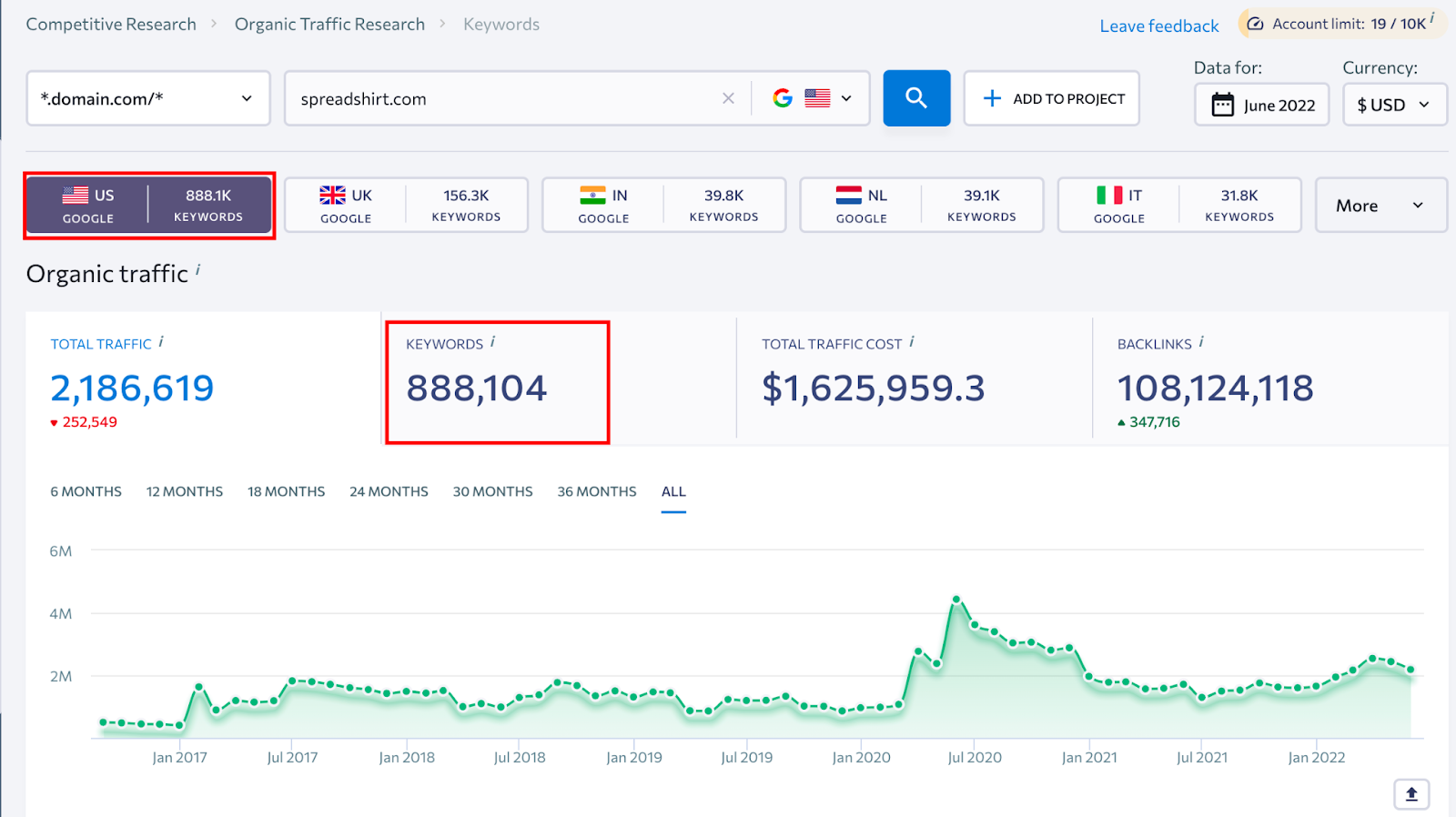Screen dimensions: 1456x817
Task: Select the 18 MONTHS range tab
Action: pos(287,491)
